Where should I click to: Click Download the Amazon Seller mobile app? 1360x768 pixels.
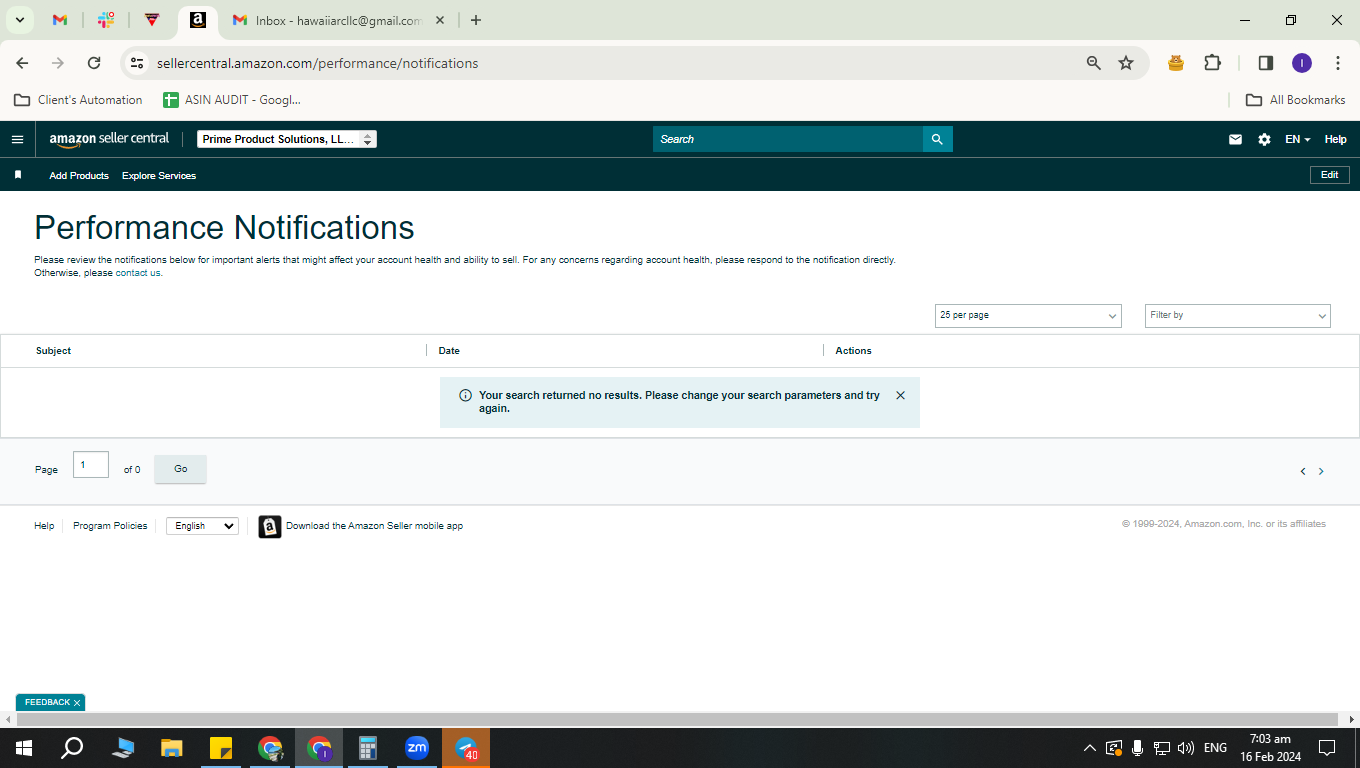click(x=374, y=526)
